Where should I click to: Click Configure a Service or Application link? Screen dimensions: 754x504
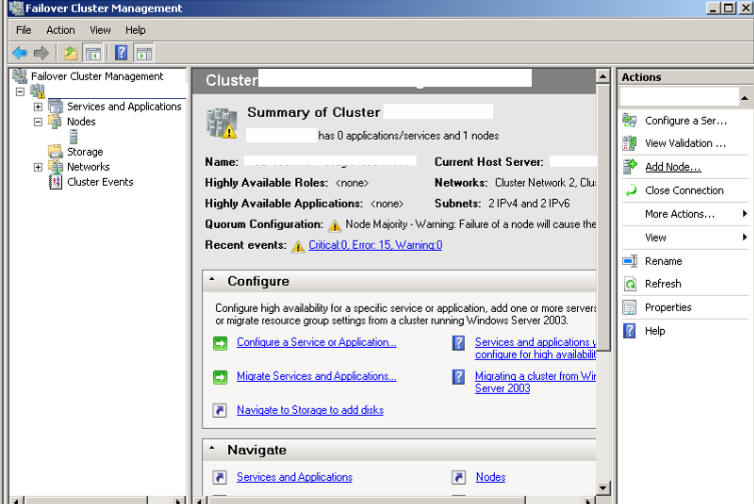(316, 342)
